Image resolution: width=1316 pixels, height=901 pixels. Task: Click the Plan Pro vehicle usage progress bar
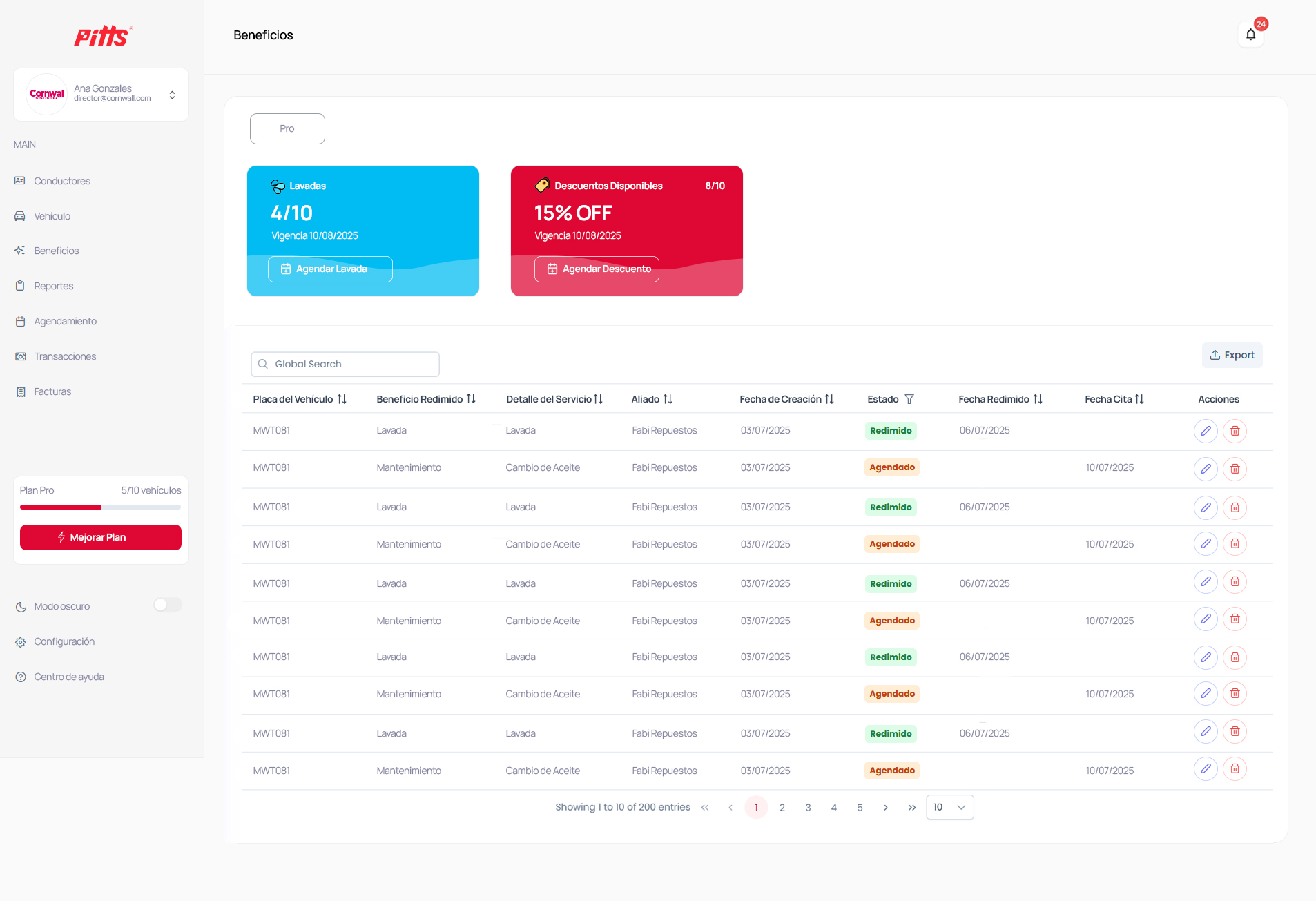pyautogui.click(x=101, y=507)
